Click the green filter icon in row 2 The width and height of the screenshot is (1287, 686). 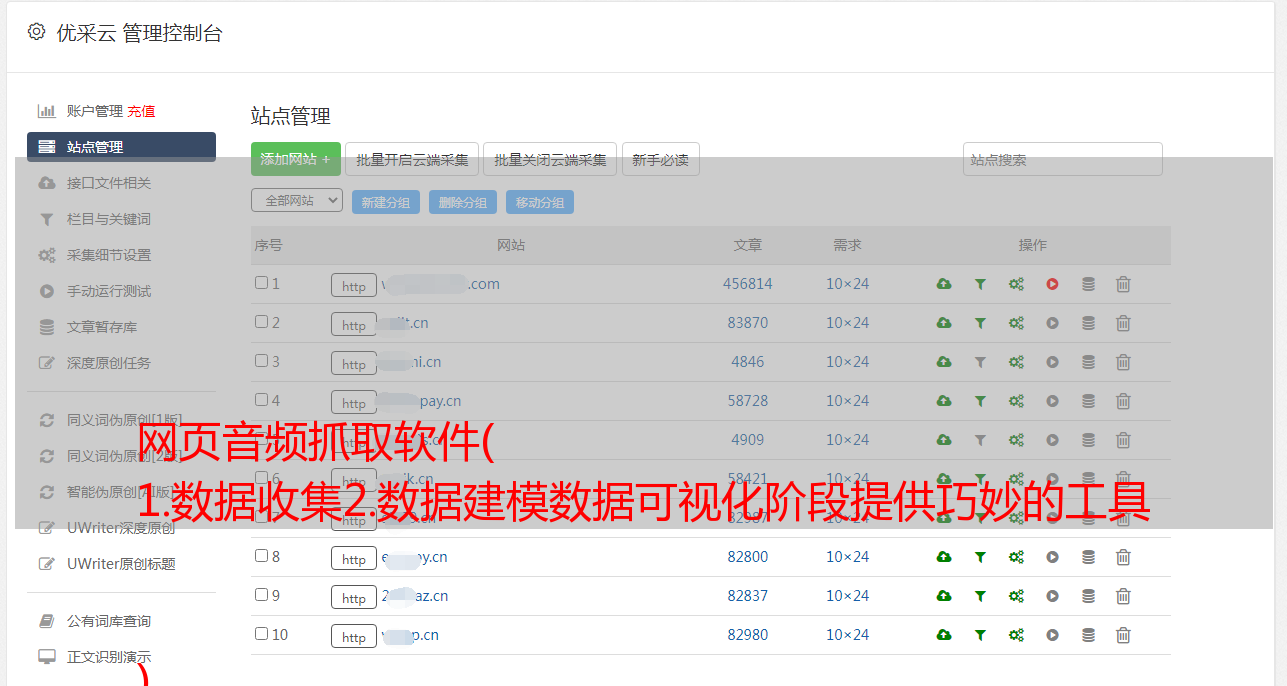coord(980,323)
